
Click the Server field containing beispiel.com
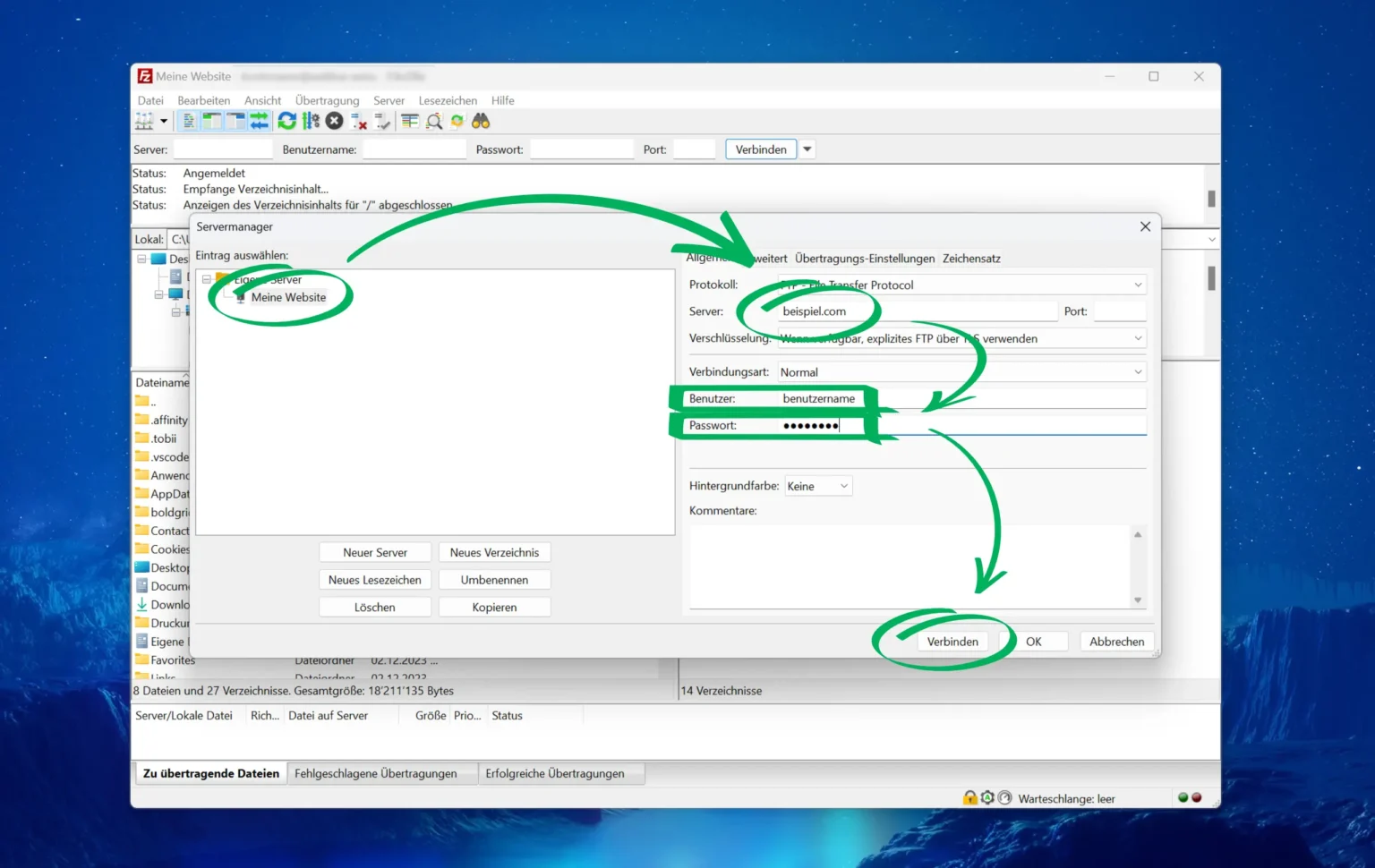pyautogui.click(x=917, y=311)
